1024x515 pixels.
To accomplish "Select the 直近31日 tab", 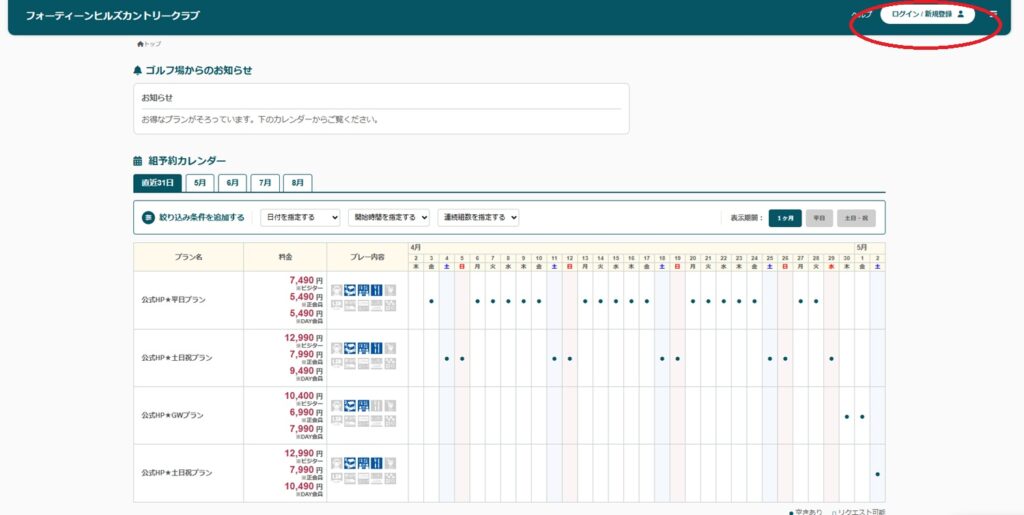I will click(x=158, y=183).
